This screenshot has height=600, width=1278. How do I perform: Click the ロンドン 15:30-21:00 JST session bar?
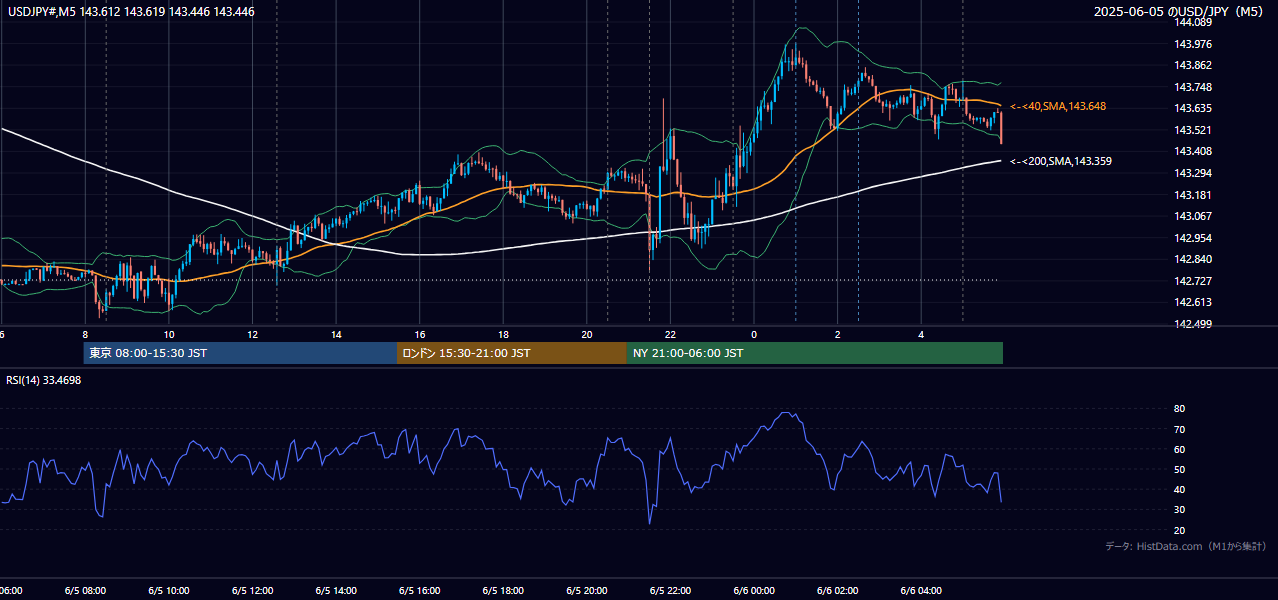(512, 353)
